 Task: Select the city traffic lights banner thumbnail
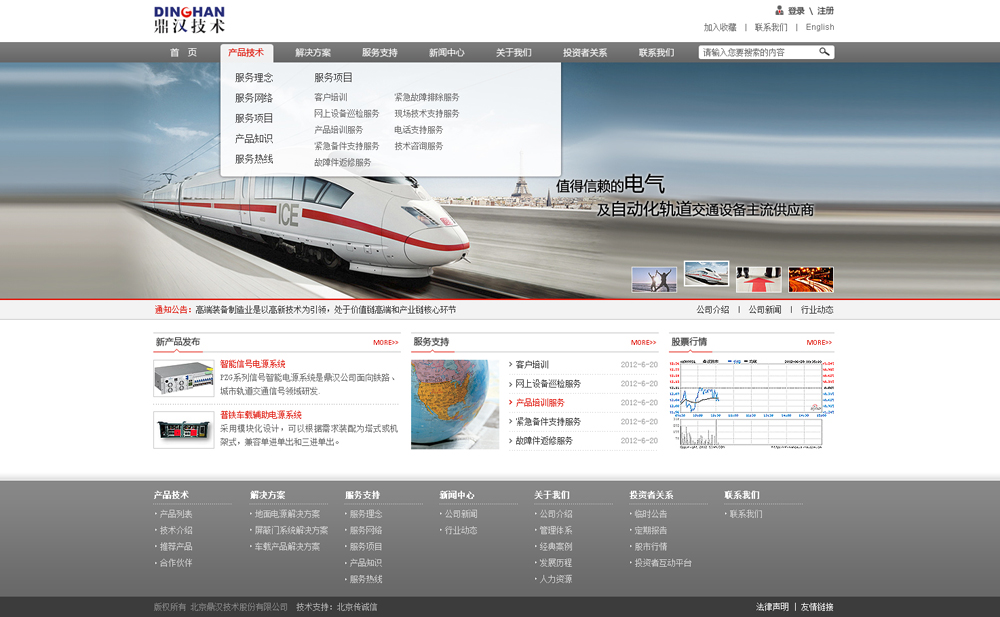pyautogui.click(x=810, y=279)
